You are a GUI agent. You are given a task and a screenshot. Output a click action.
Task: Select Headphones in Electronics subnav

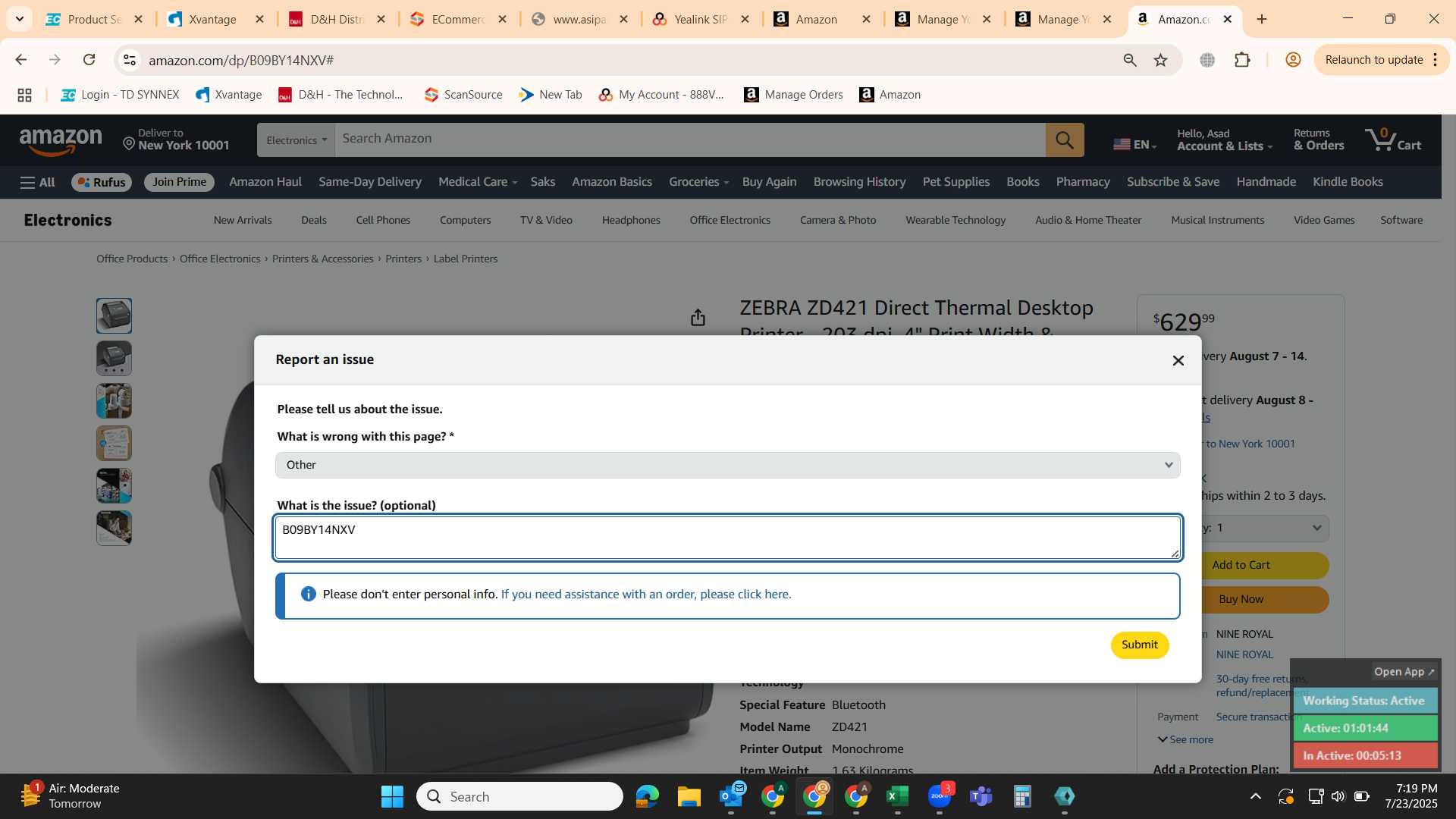click(631, 221)
